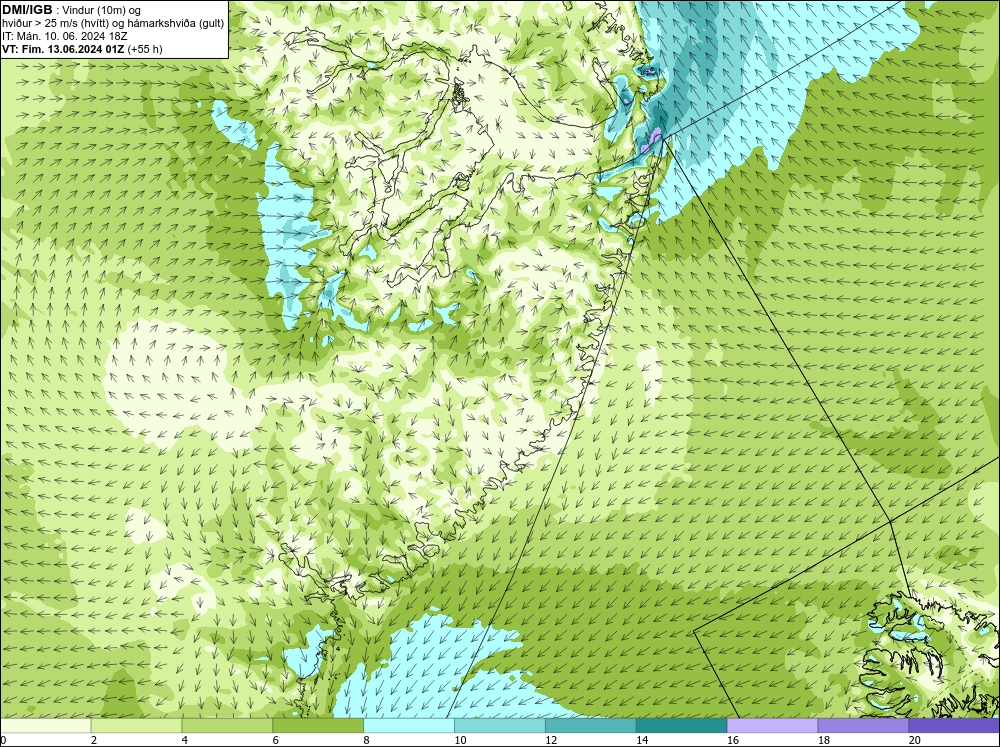Click the 16–18 m/s lavender swatch

(x=772, y=725)
